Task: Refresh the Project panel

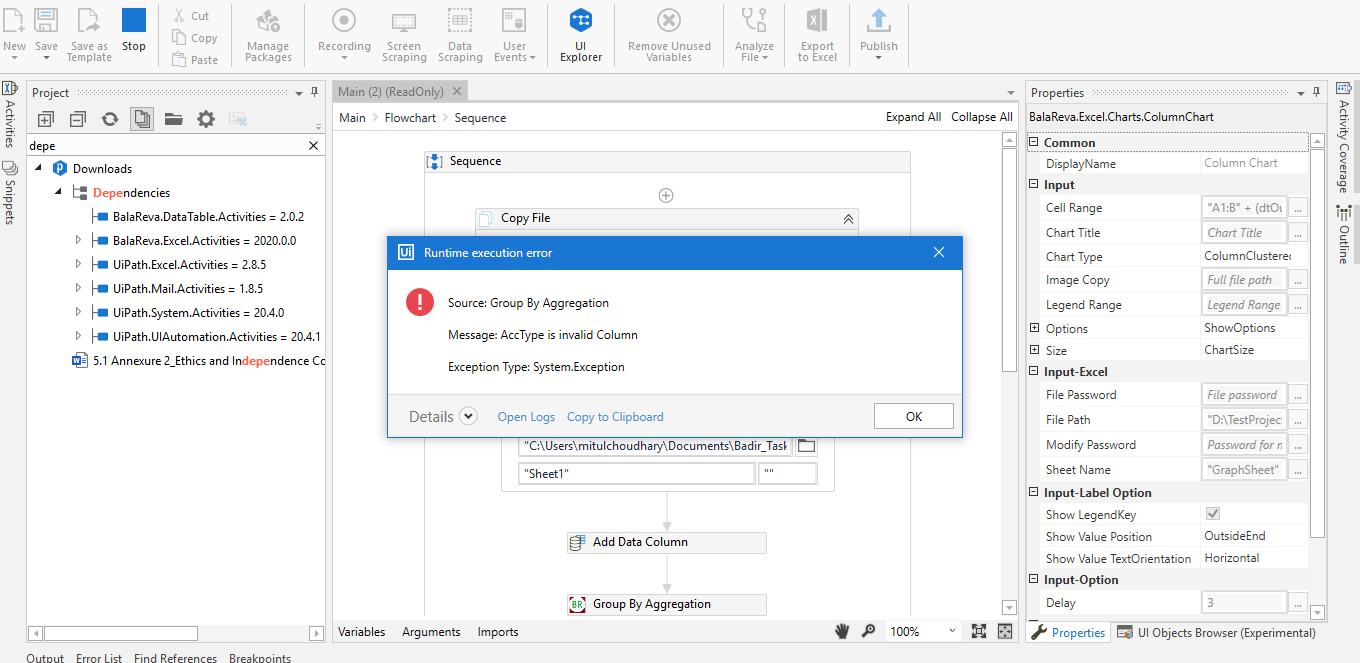Action: pyautogui.click(x=110, y=119)
